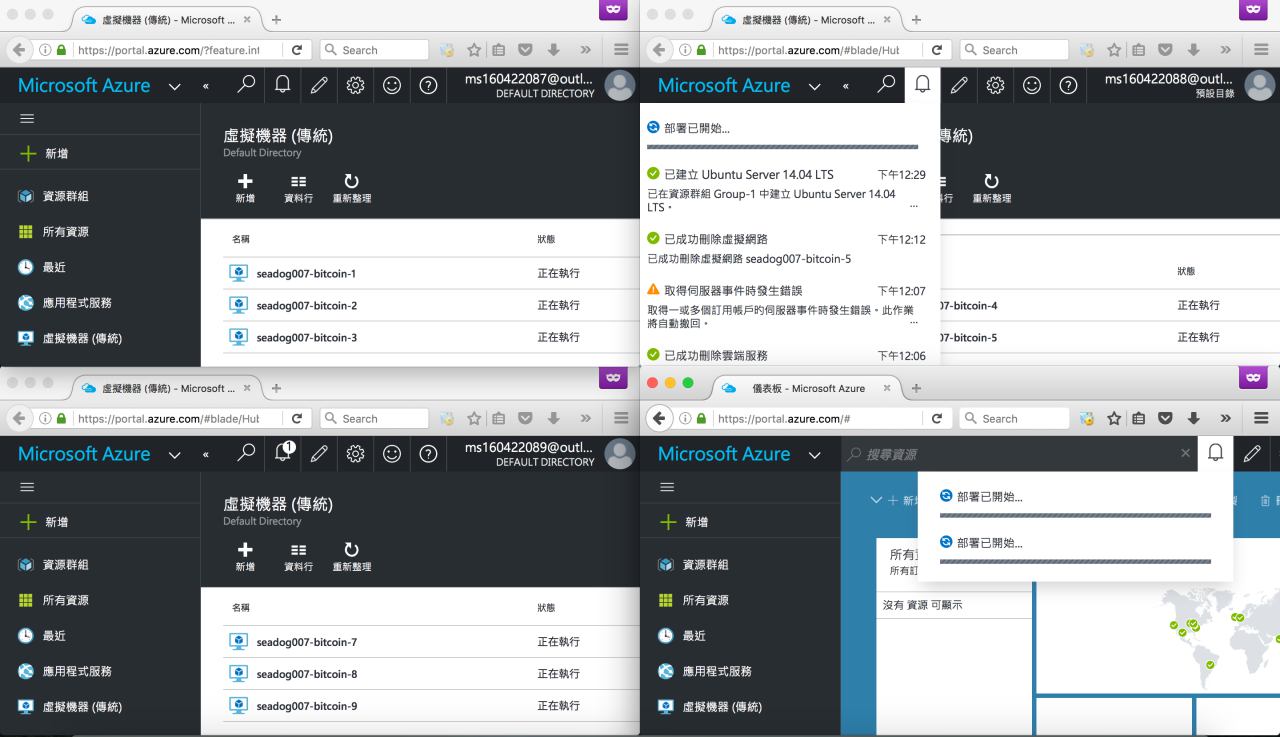The height and width of the screenshot is (737, 1280).
Task: Click feedback smiley in ms160422088 window
Action: click(x=1032, y=86)
